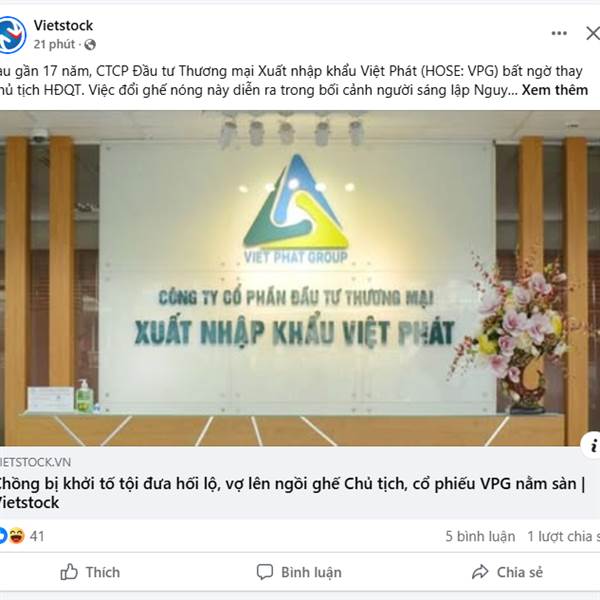This screenshot has width=600, height=600.
Task: Click the Chia sẻ share button
Action: point(507,572)
